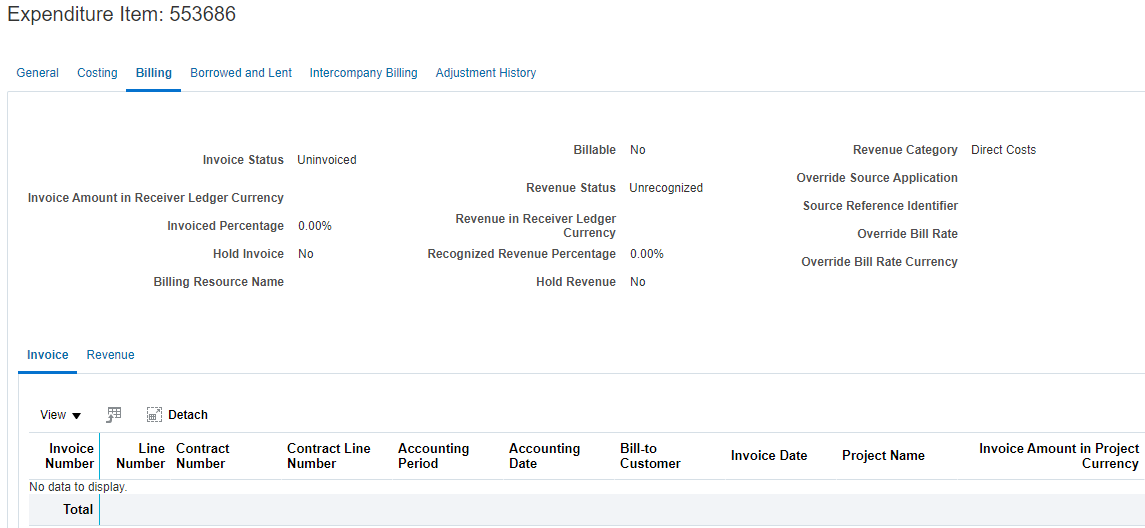The height and width of the screenshot is (528, 1145).
Task: Open the View dropdown menu
Action: pos(61,415)
